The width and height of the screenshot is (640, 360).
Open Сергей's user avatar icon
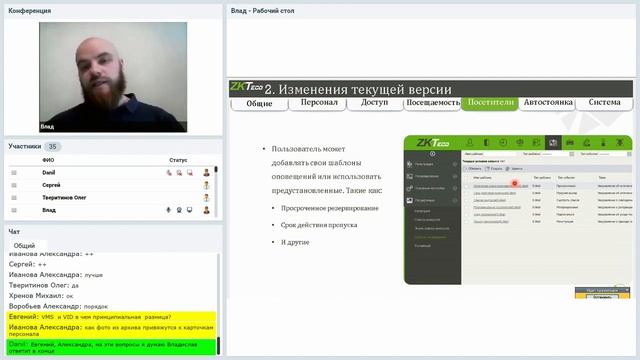click(x=207, y=185)
